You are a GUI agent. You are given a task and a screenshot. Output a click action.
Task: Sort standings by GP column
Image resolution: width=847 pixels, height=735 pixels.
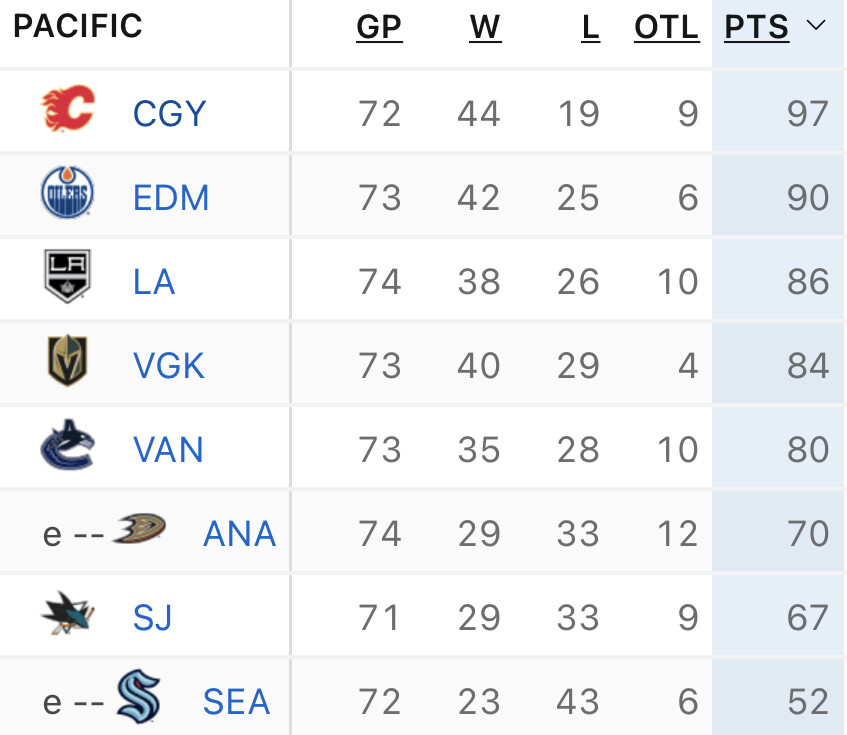379,28
